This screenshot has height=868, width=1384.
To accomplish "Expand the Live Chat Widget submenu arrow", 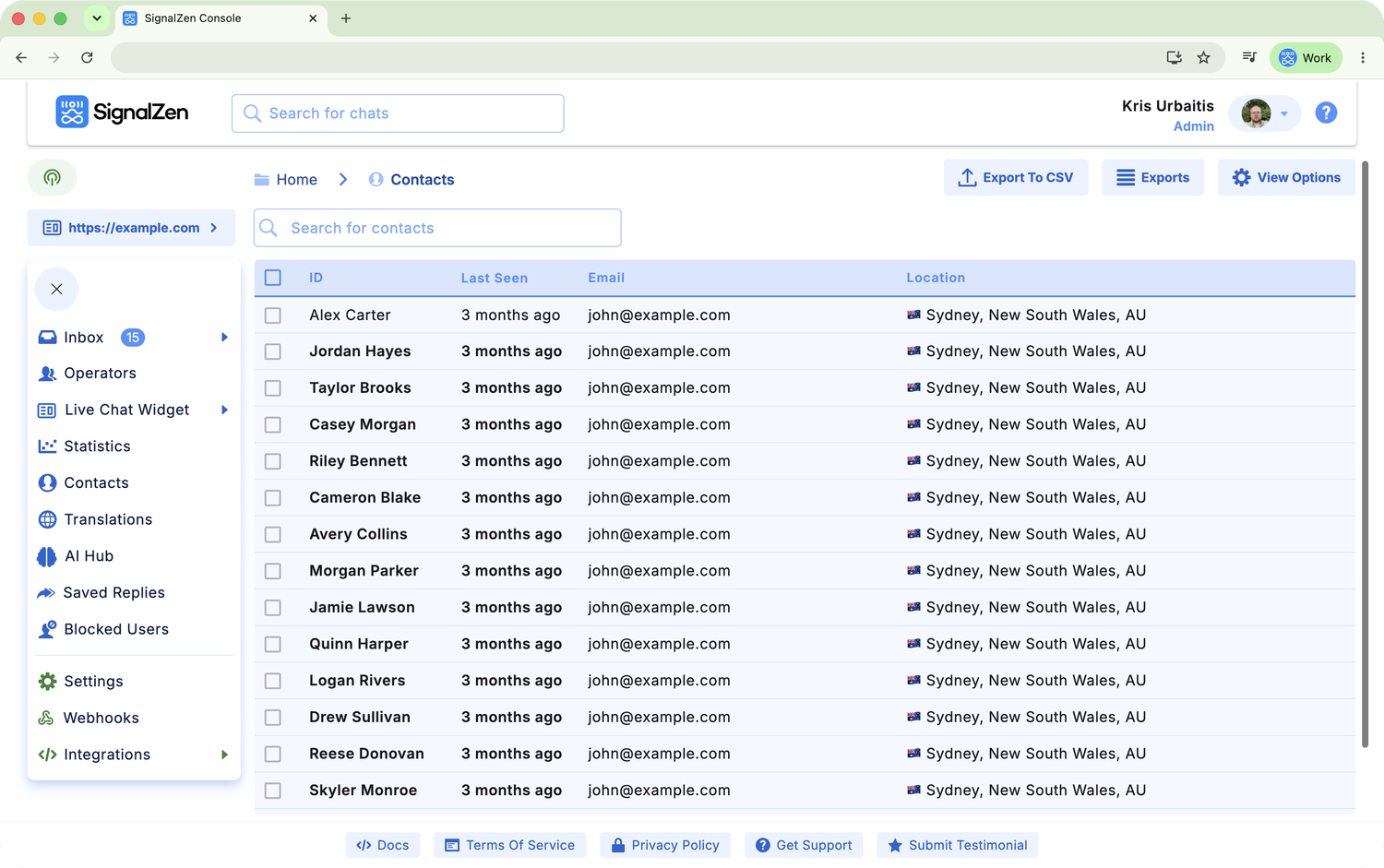I will point(224,410).
